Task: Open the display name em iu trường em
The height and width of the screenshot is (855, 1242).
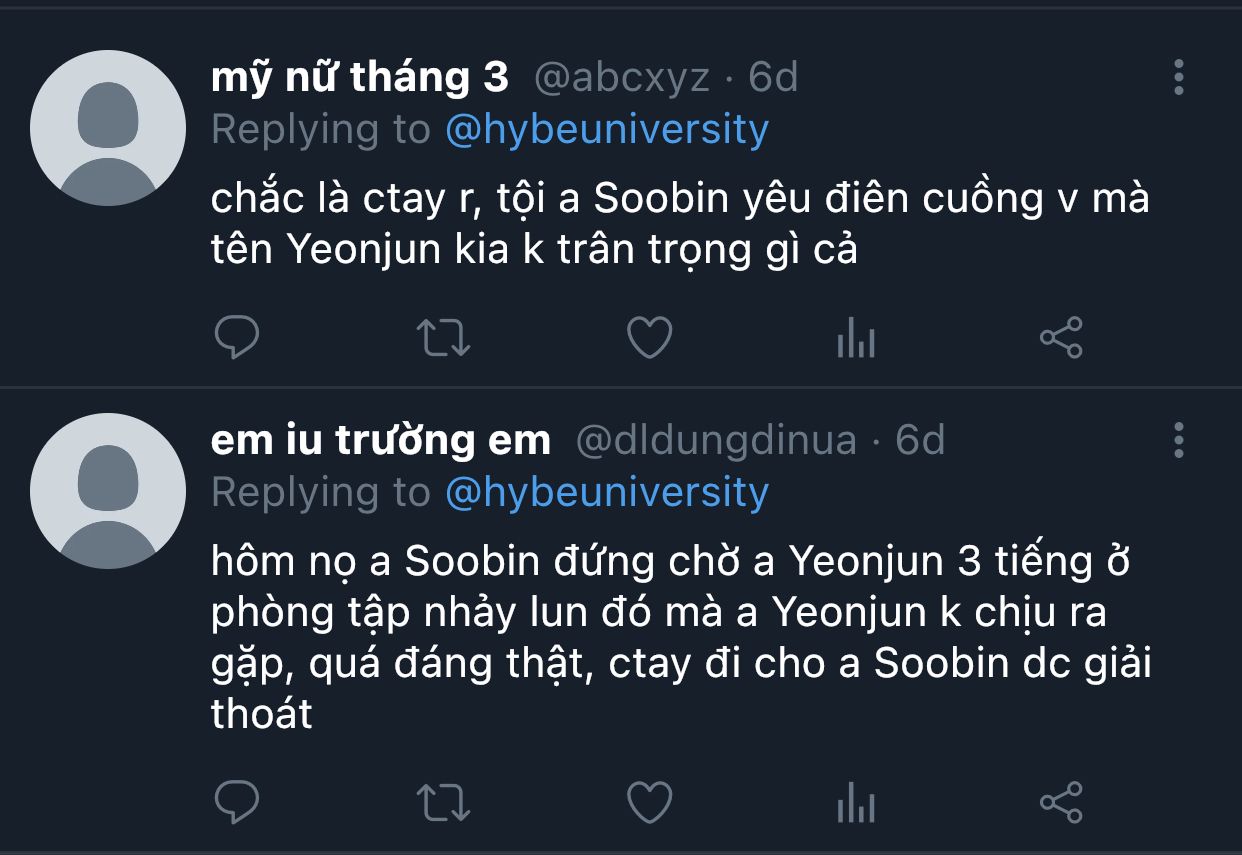Action: 381,441
